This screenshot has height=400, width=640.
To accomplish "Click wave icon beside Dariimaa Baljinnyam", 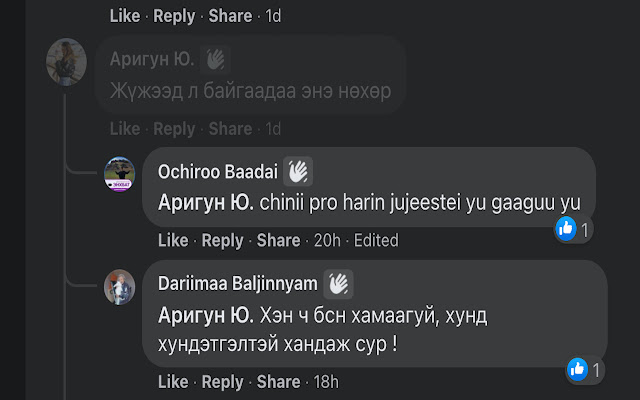I will (x=338, y=284).
